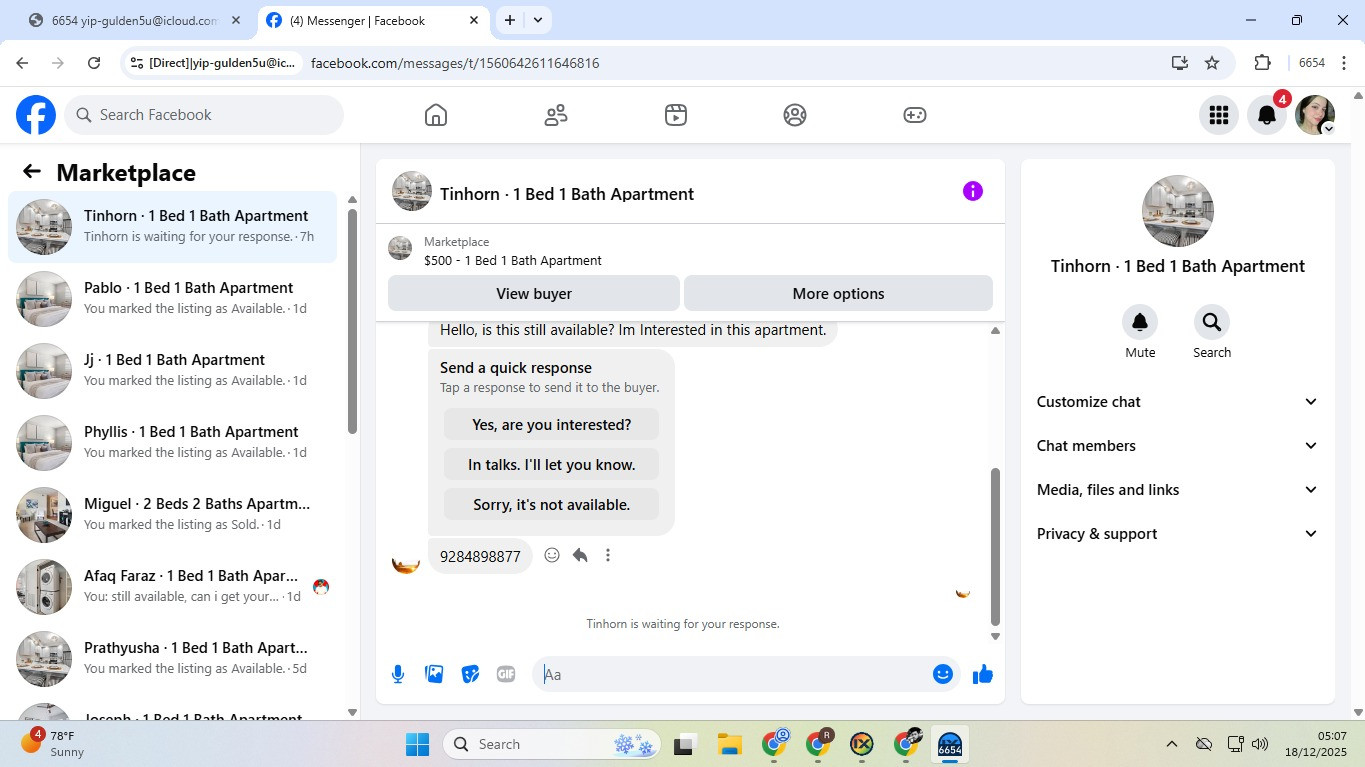Send a thumbs-up like
The width and height of the screenshot is (1365, 767).
coord(983,674)
